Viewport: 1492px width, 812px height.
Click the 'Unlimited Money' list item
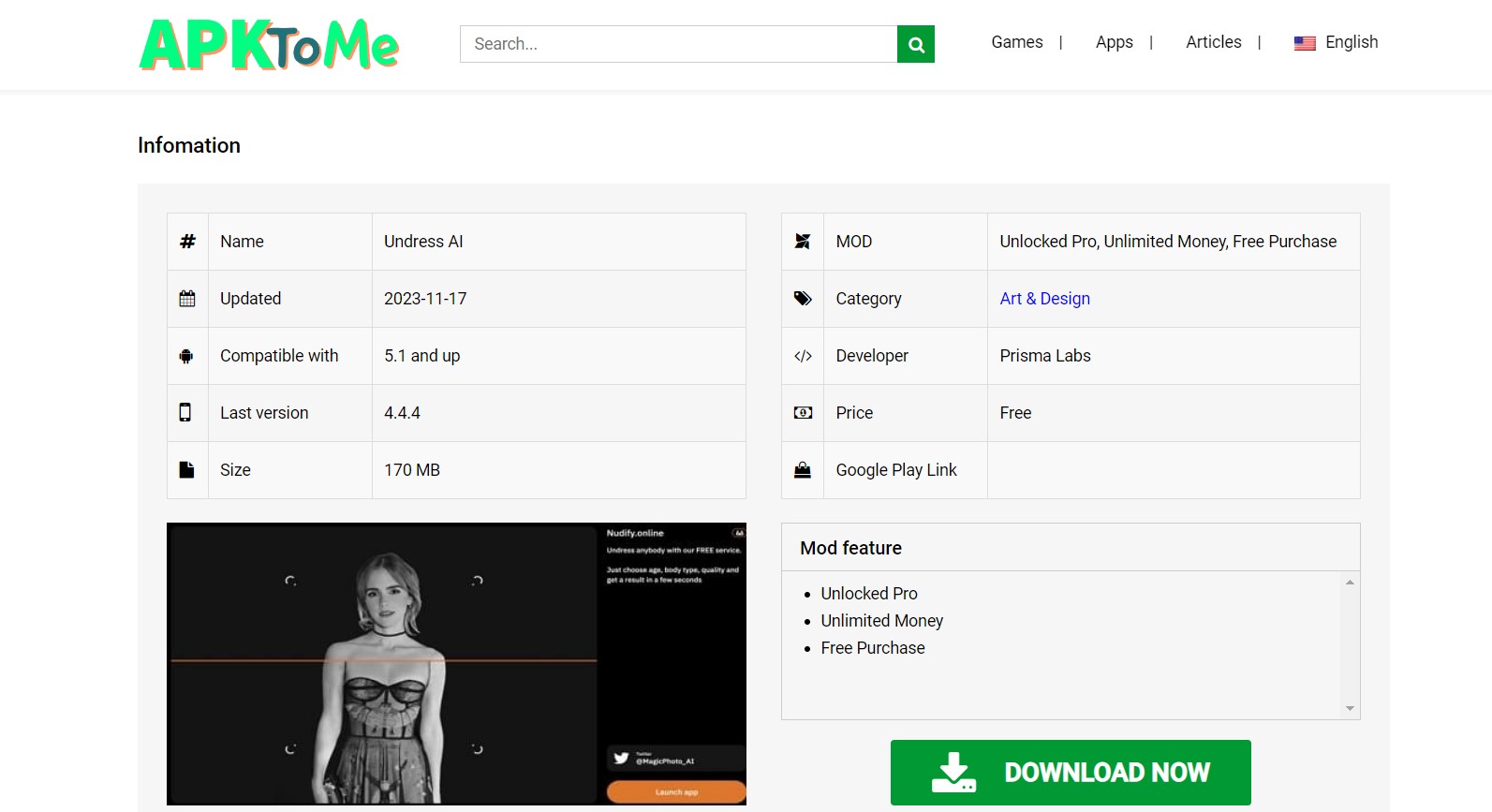(x=882, y=621)
